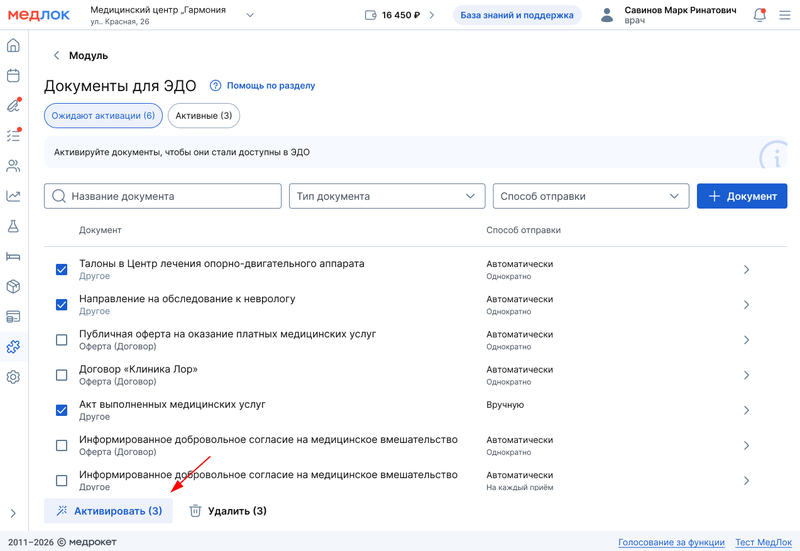The width and height of the screenshot is (800, 551).
Task: Open the calendar icon in sidebar
Action: pos(13,76)
